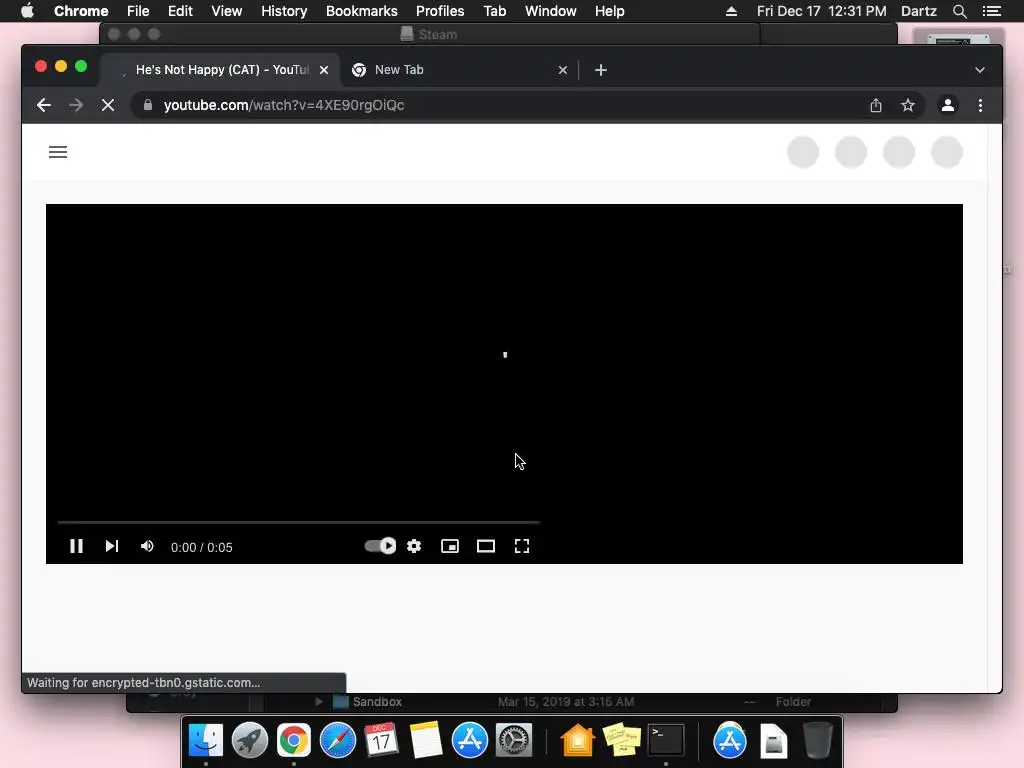Open the Bookmarks menu
This screenshot has width=1024, height=768.
pos(362,11)
